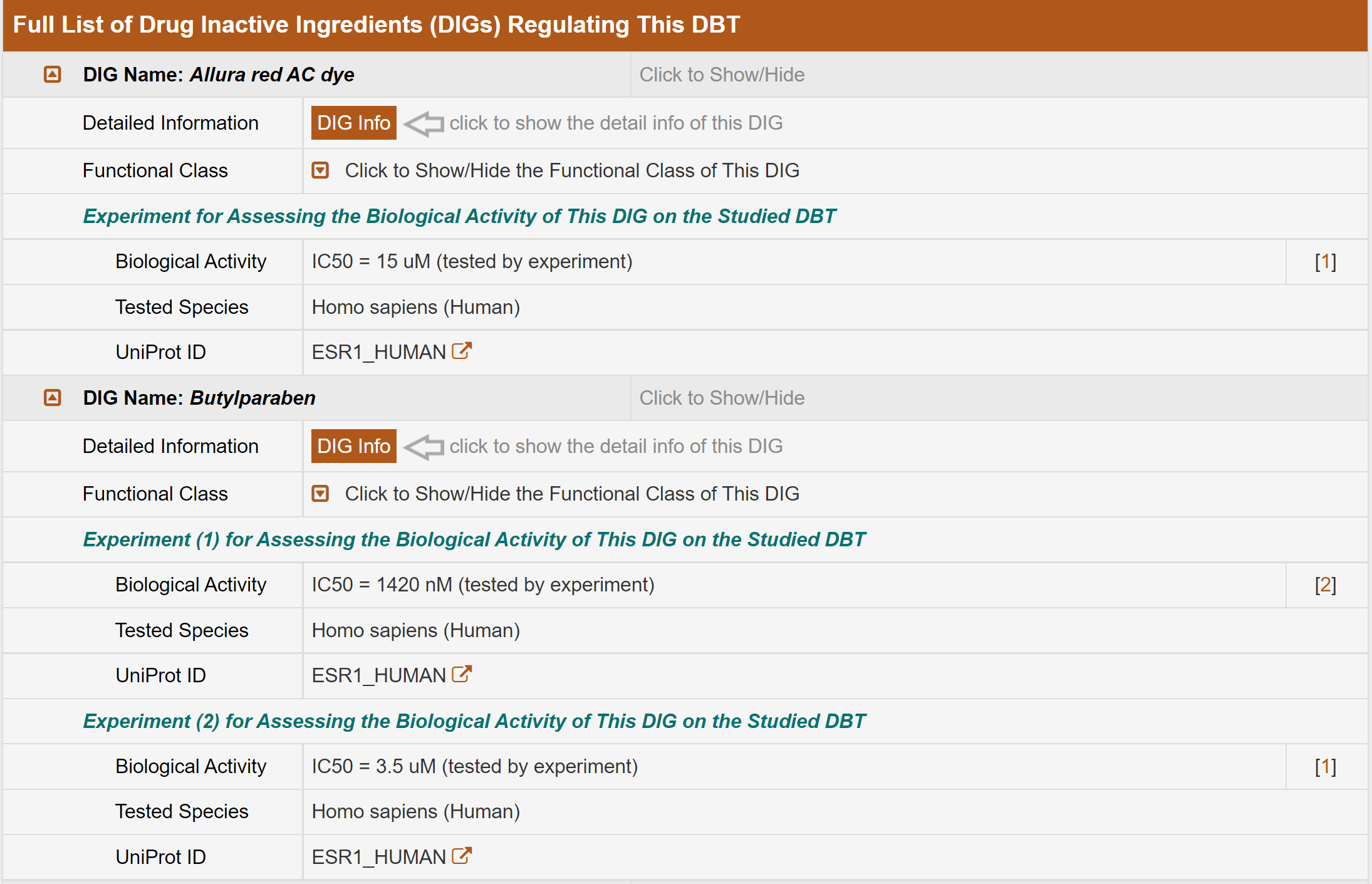
Task: Open external link icon in Butylparaben Experiment 2 UniProt
Action: (x=461, y=856)
